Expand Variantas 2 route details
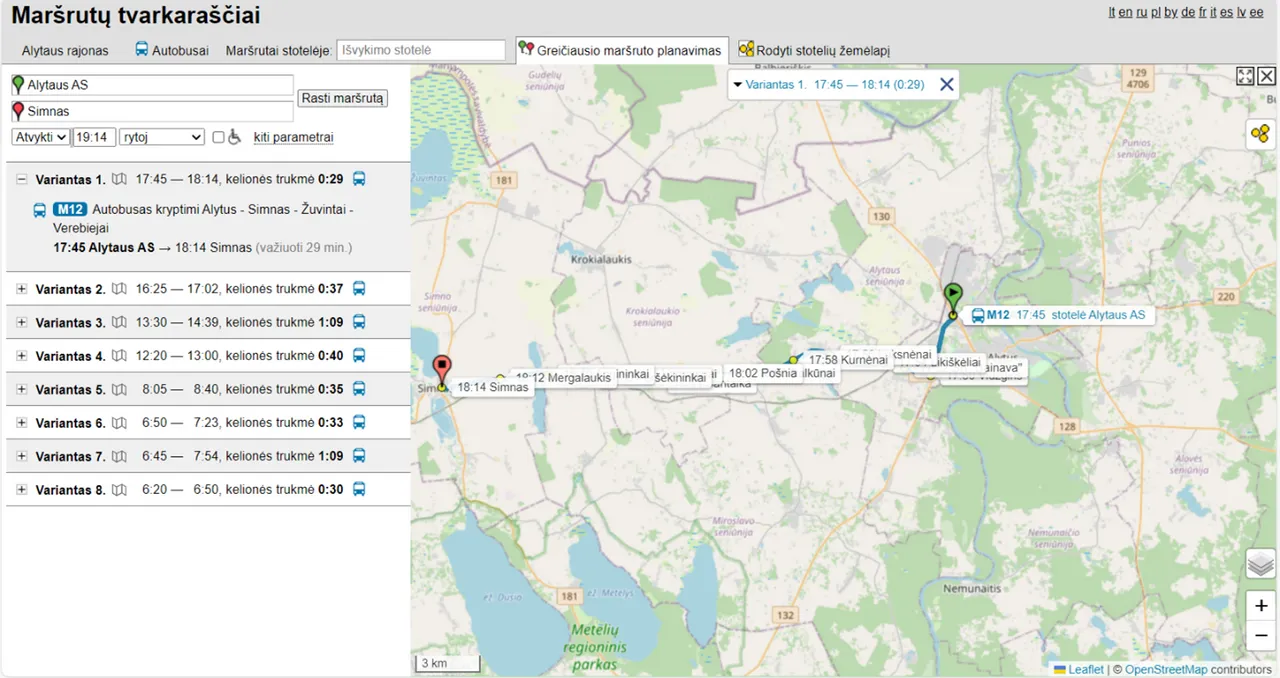 (21, 289)
